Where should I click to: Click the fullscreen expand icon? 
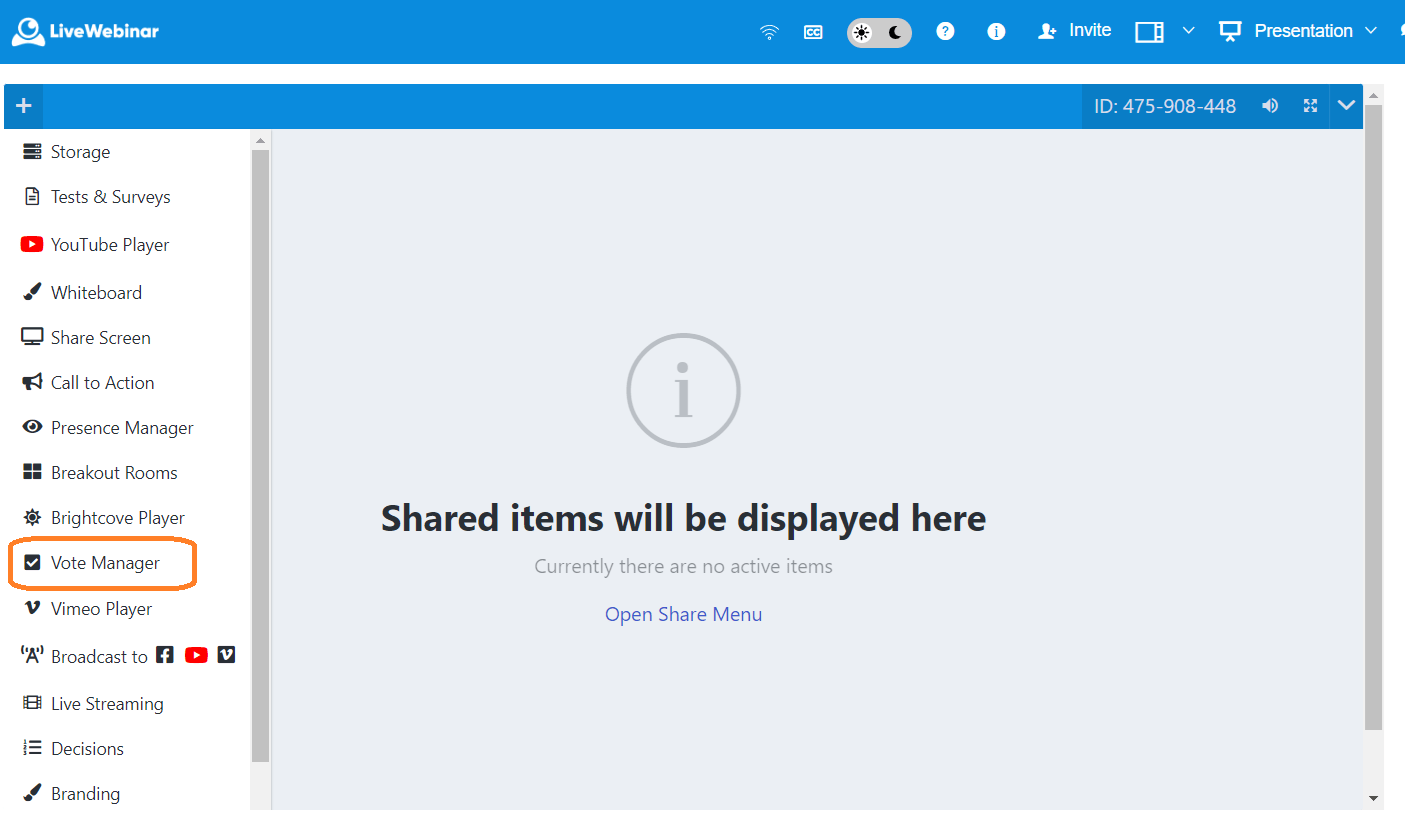coord(1310,106)
